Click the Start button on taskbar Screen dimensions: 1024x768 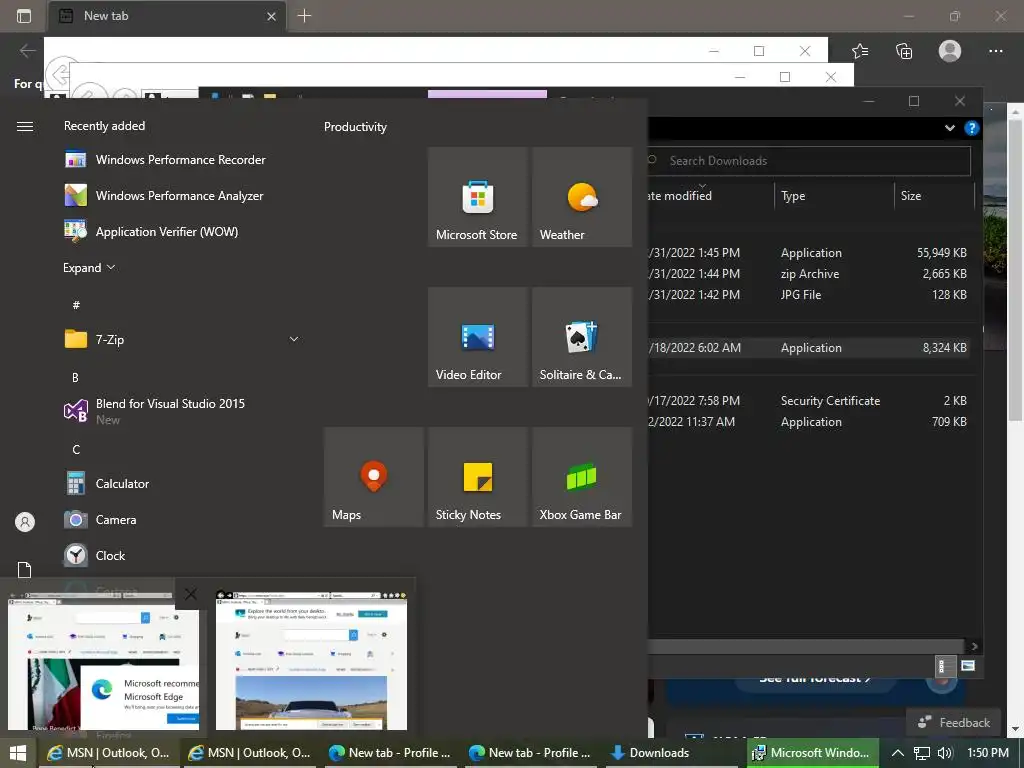(18, 753)
